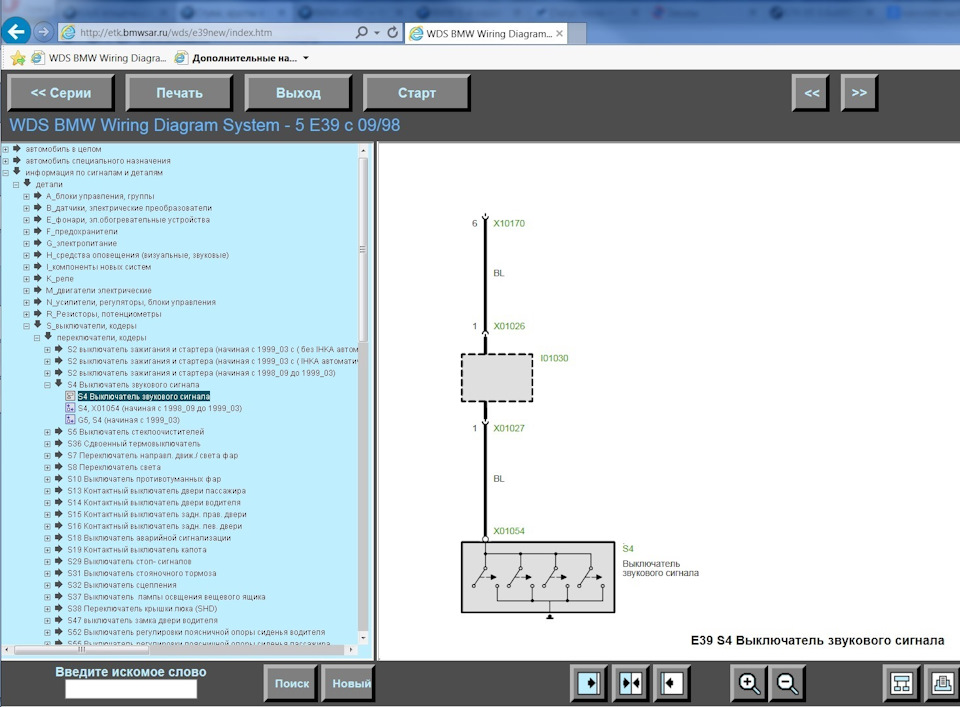Open S4, X01054 (начиная с 1998_09) item
Screen dimensions: 960x707
[160, 408]
